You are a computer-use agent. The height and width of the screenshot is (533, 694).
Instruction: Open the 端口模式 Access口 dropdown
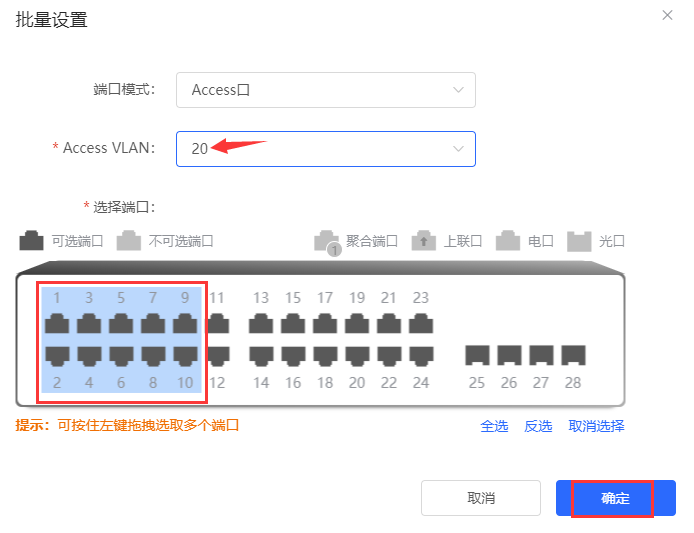point(326,90)
